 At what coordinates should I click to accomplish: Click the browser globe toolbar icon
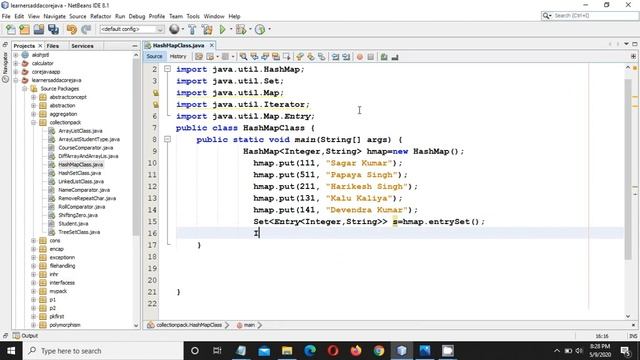pyautogui.click(x=174, y=29)
